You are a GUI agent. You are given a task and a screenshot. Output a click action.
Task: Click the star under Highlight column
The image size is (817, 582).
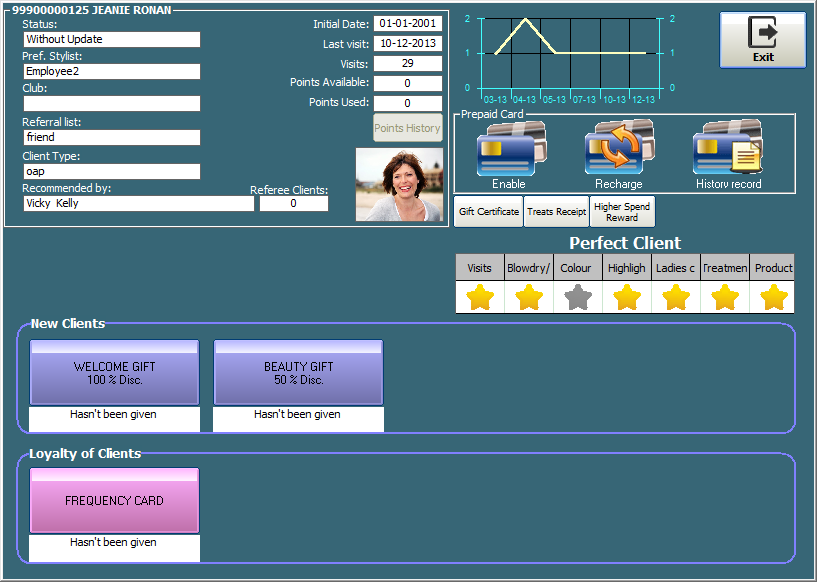[626, 297]
